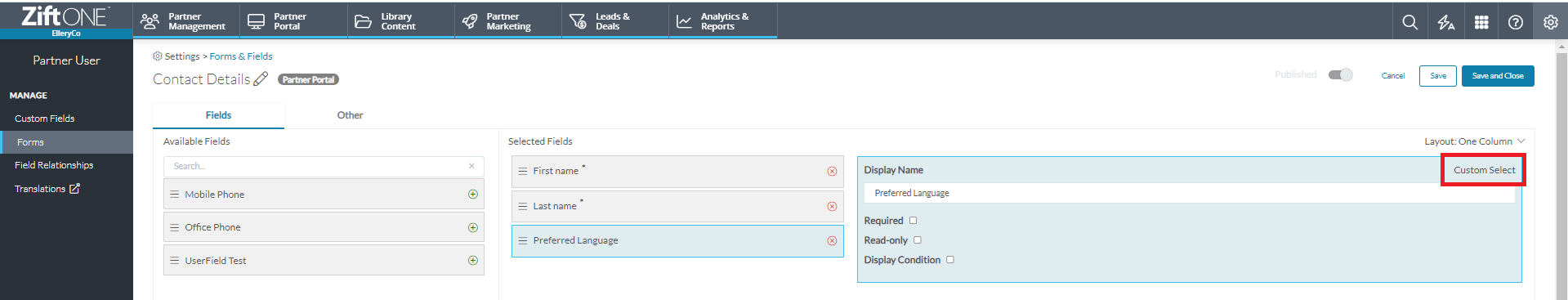Add Mobile Phone field with plus icon
Viewport: 1568px width, 300px height.
(472, 194)
